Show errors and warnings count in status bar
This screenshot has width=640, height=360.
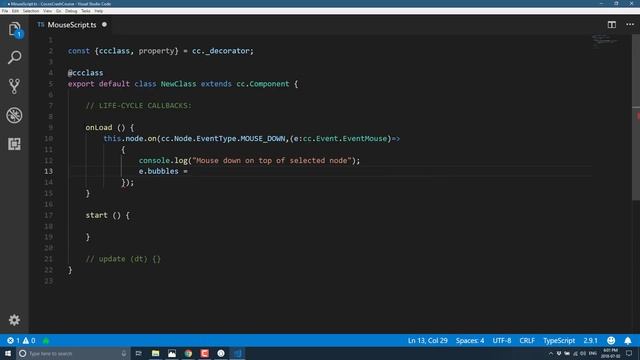point(21,340)
